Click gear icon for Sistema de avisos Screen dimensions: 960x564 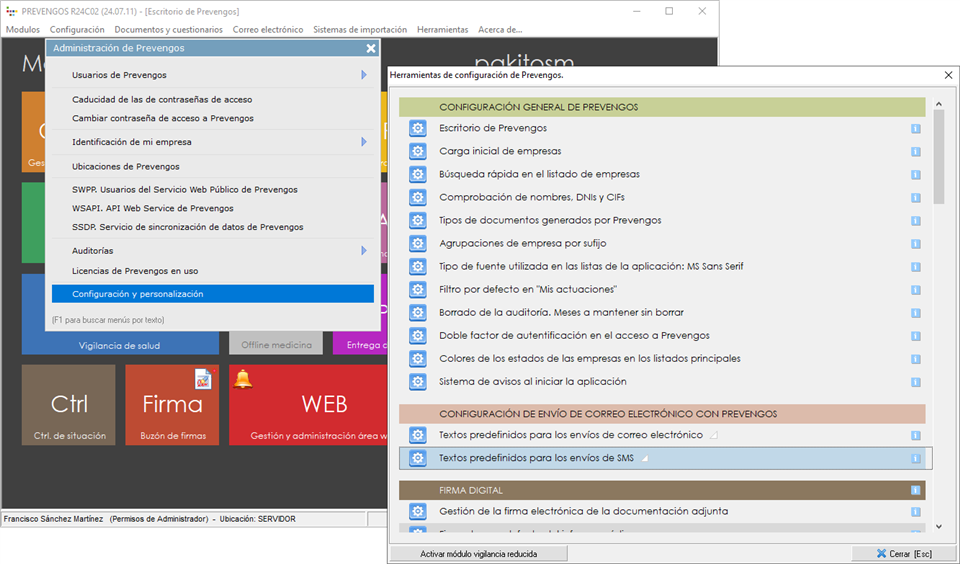click(x=418, y=382)
